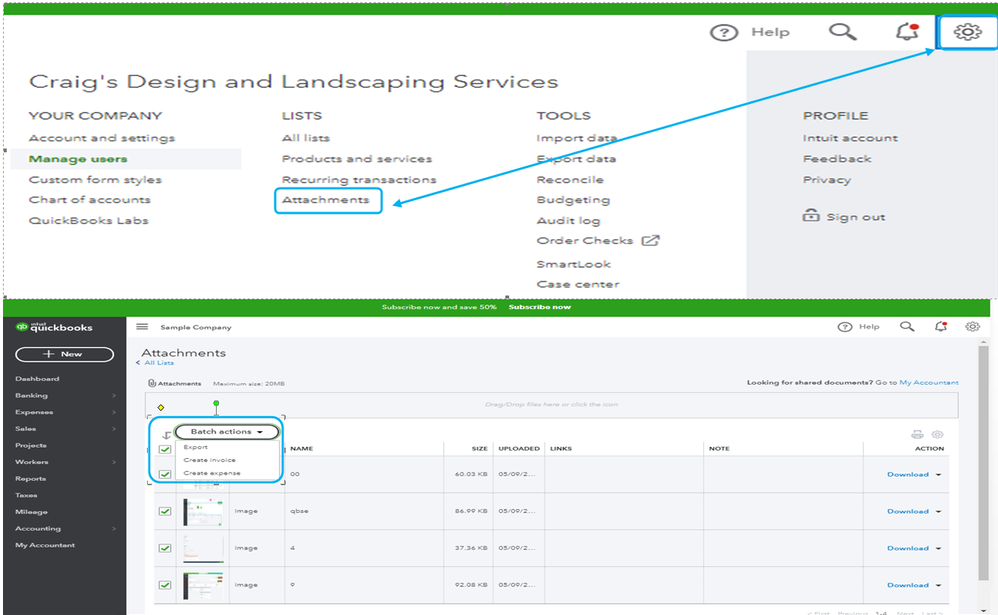This screenshot has height=615, width=998.
Task: Expand the Banking chevron in the sidebar
Action: [114, 395]
